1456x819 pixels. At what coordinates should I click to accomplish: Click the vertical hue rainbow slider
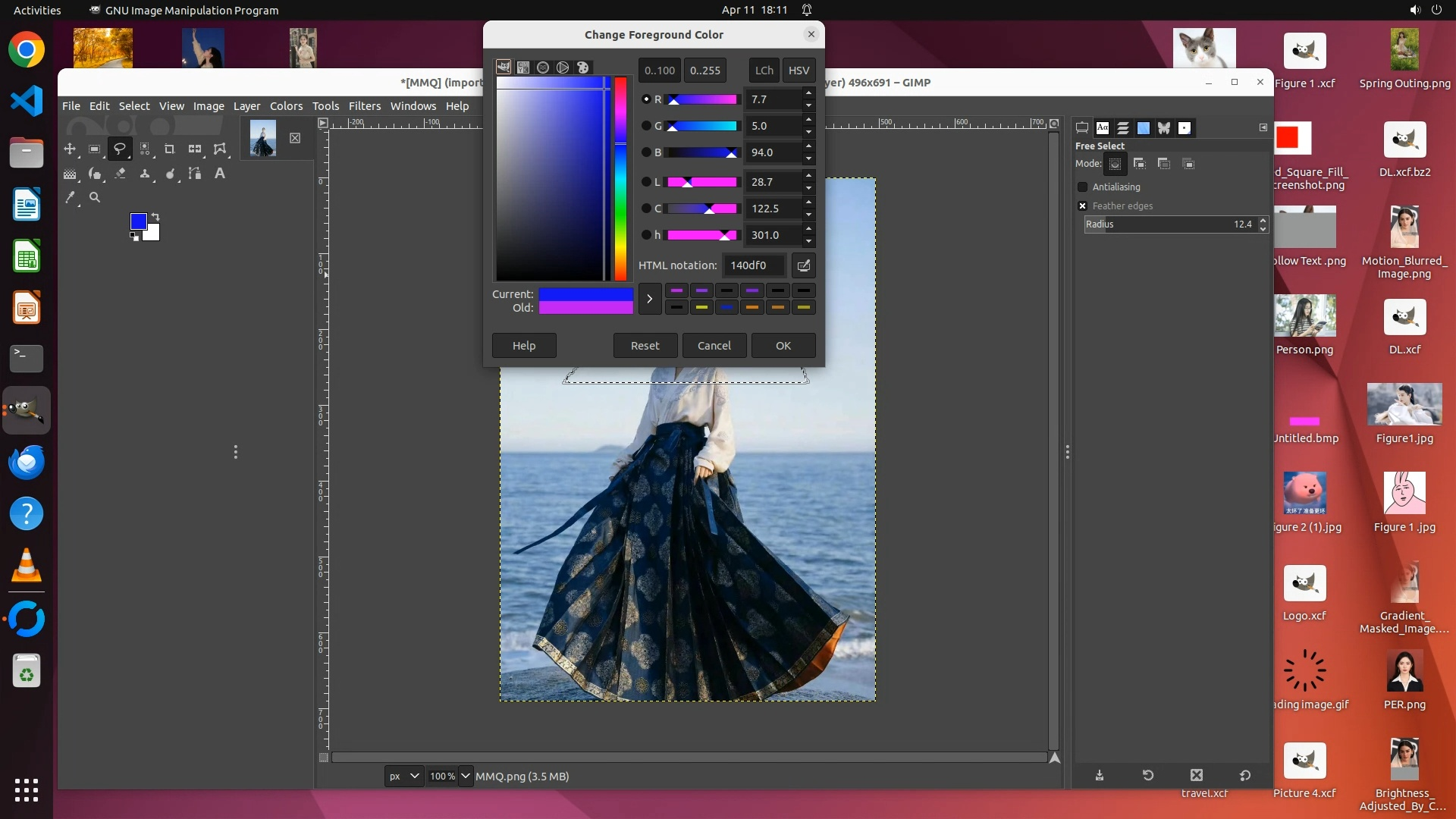tap(620, 179)
